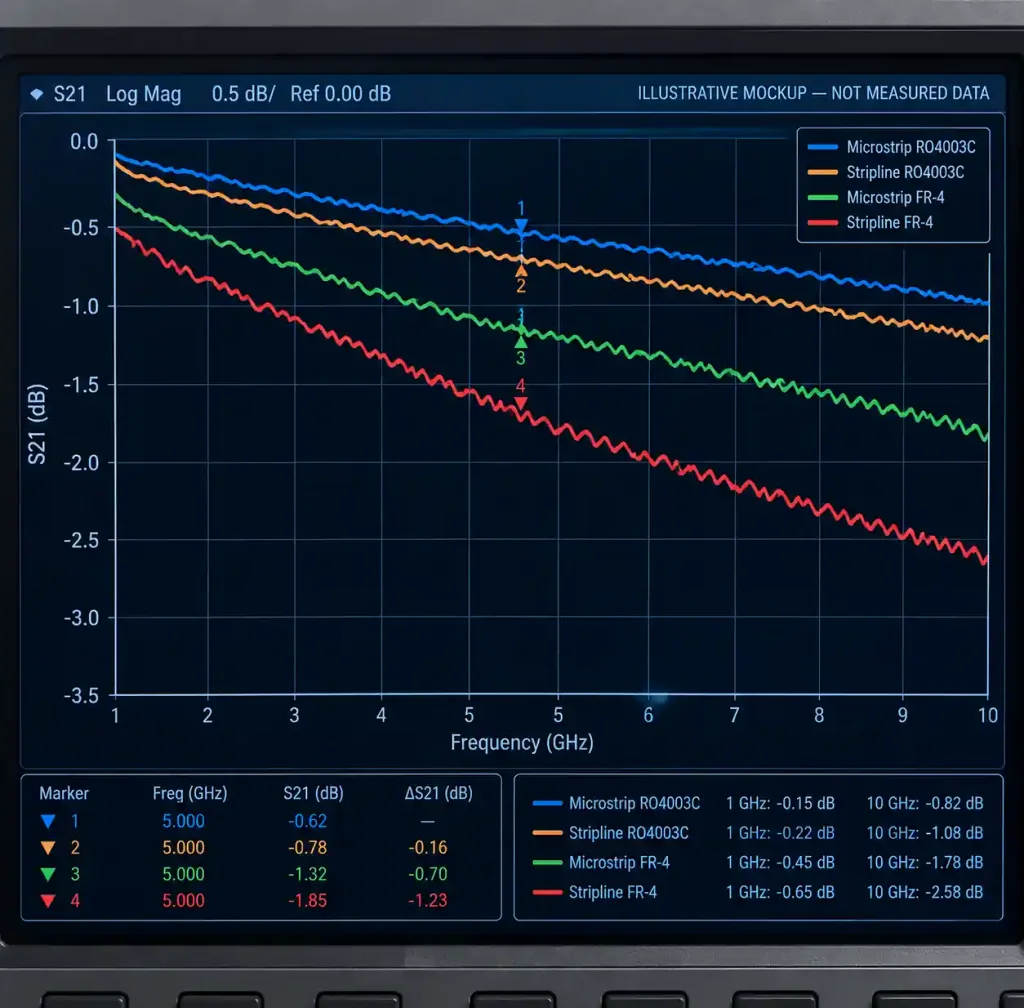Click delta value '-0.70' for marker 3
The image size is (1024, 1008).
click(428, 874)
